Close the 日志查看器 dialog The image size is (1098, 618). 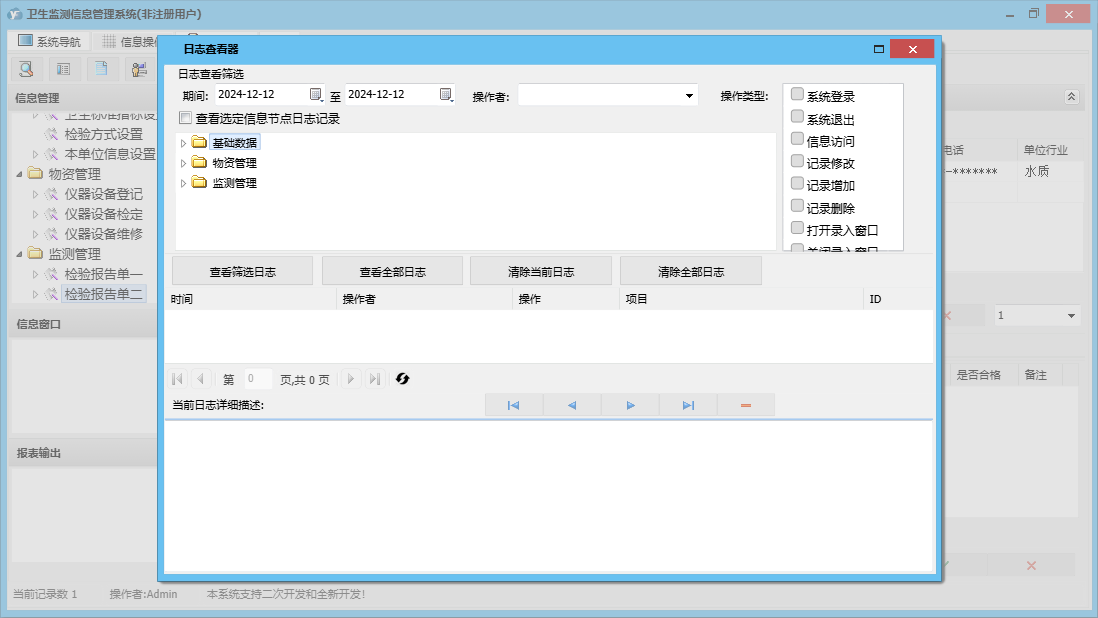912,49
